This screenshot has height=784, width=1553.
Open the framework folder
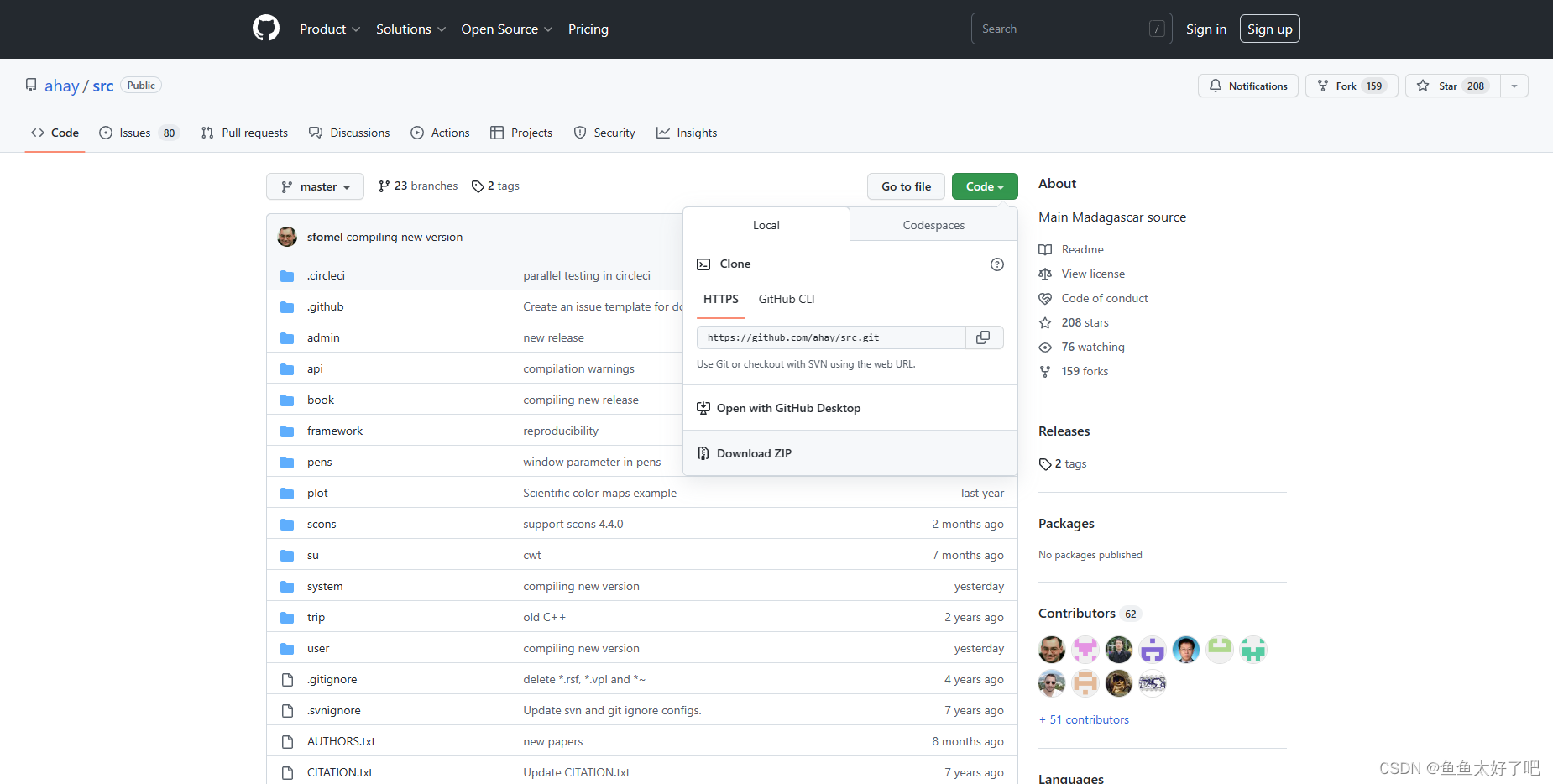click(335, 431)
